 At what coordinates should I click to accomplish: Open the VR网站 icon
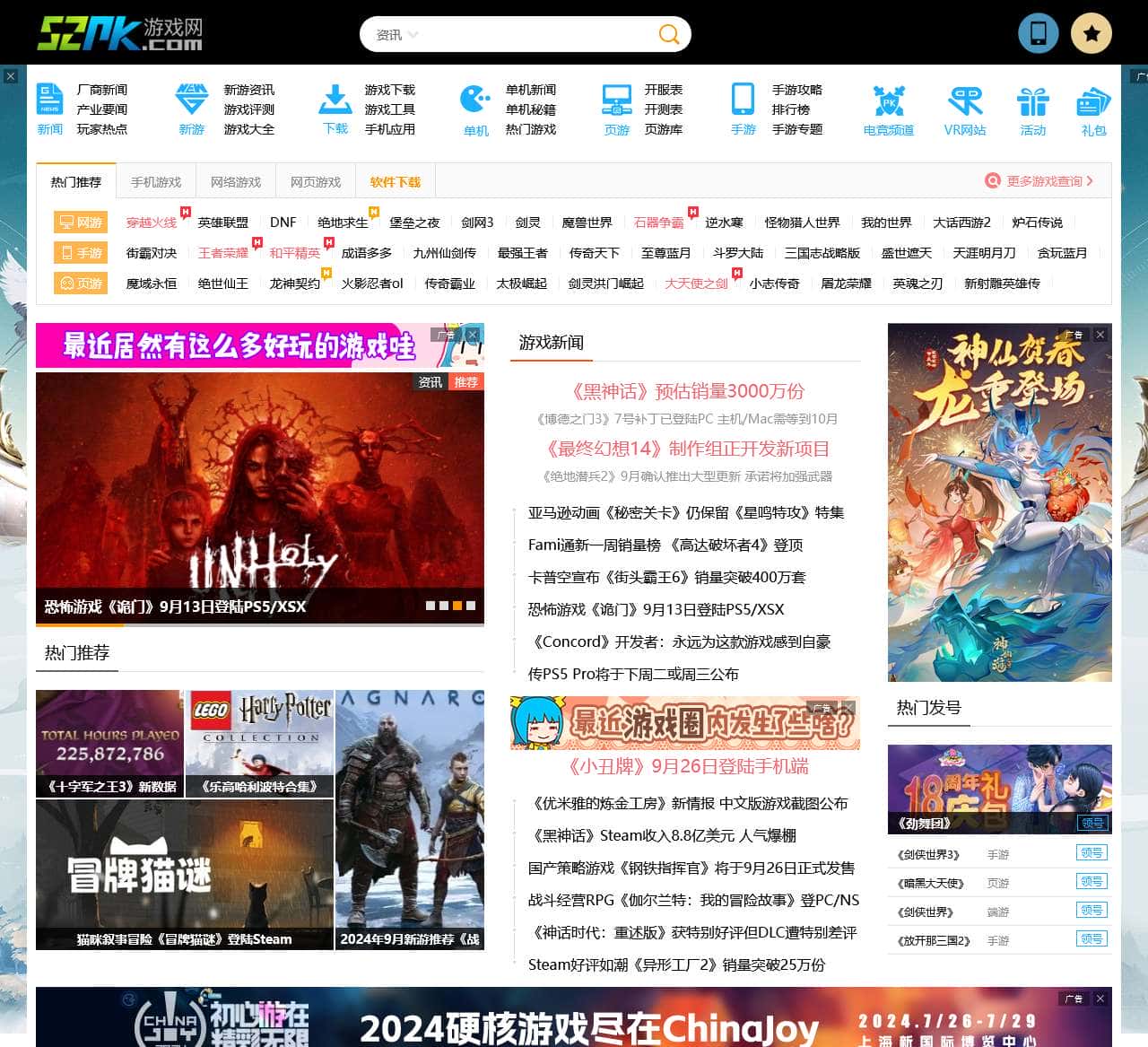[965, 109]
